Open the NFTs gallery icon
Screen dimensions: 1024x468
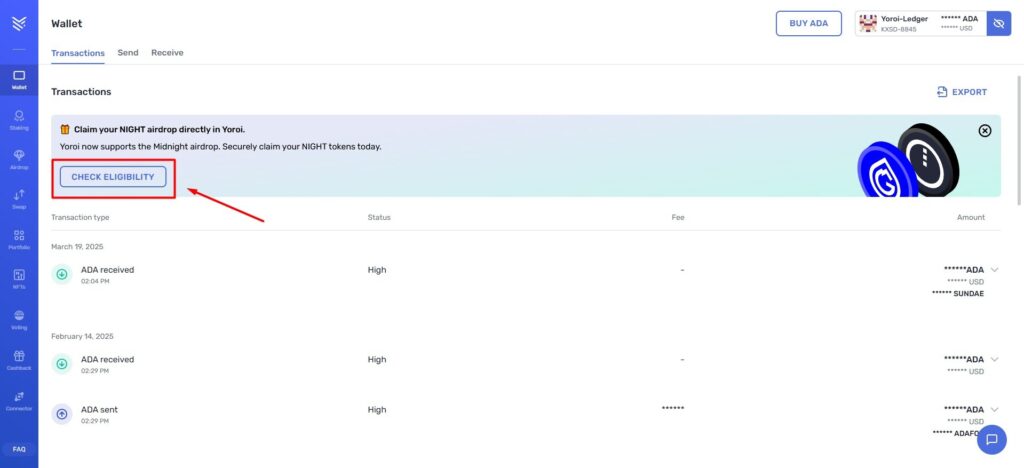click(19, 278)
